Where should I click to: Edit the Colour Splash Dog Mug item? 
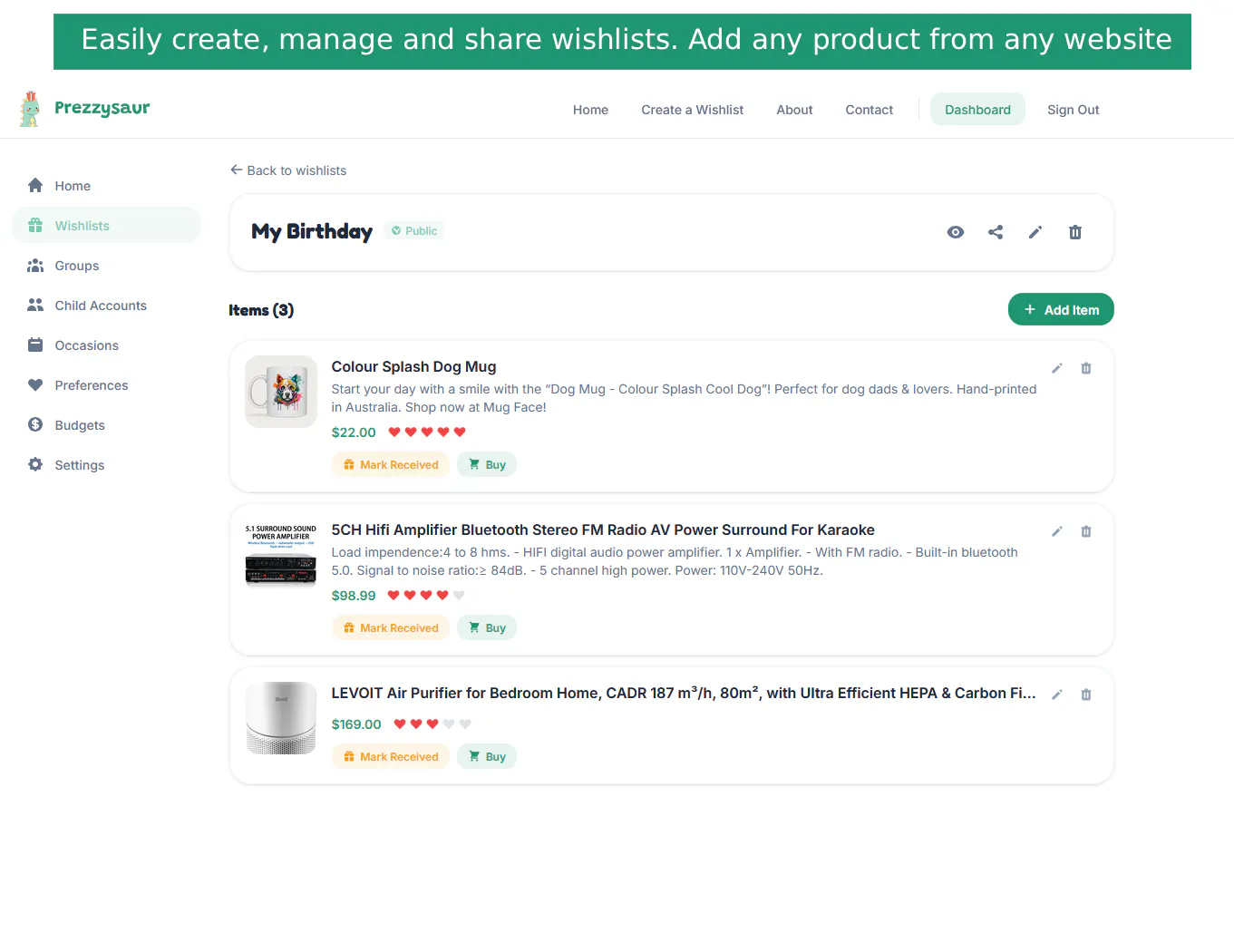[x=1057, y=368]
